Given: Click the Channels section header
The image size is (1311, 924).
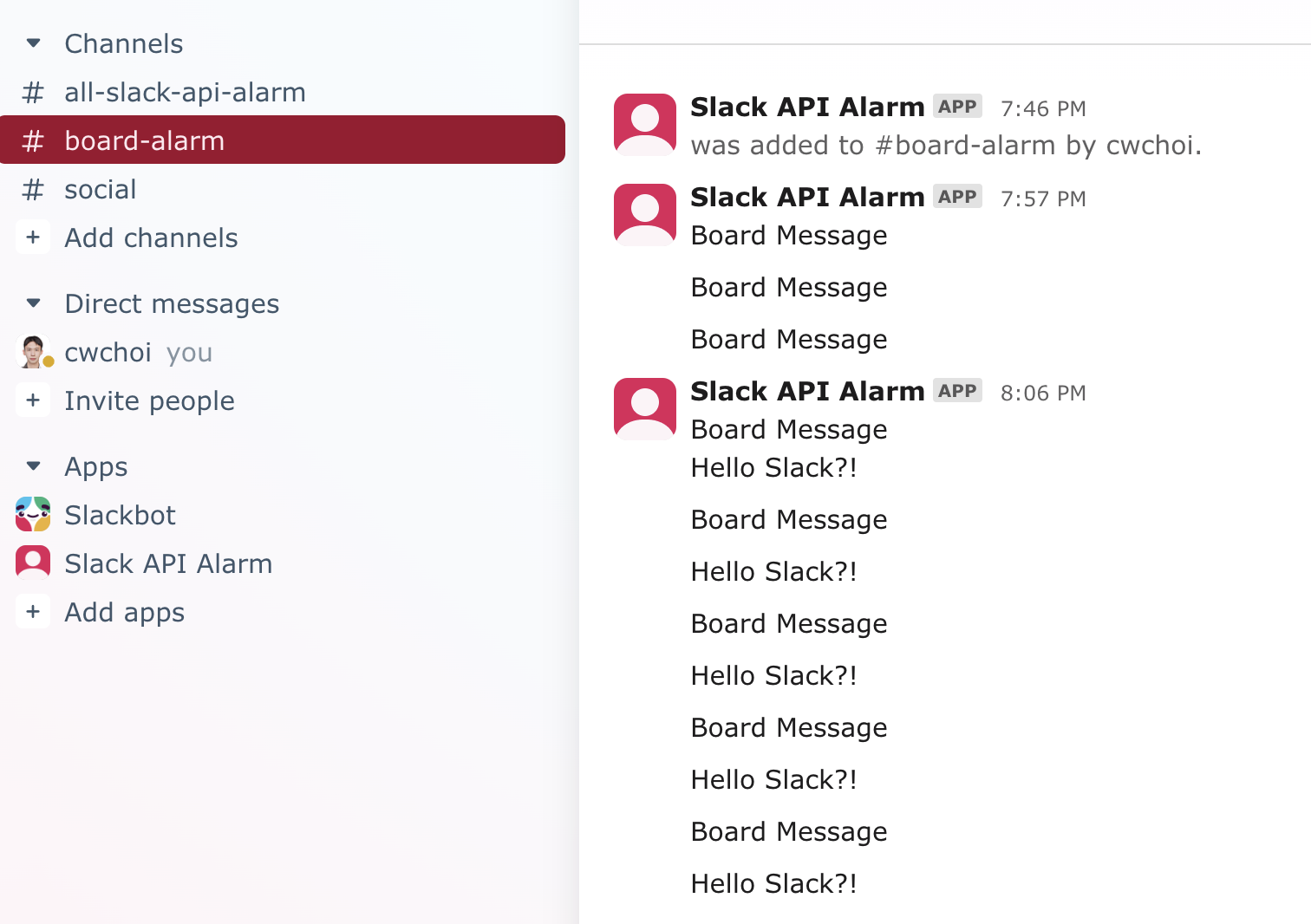Looking at the screenshot, I should click(x=124, y=43).
